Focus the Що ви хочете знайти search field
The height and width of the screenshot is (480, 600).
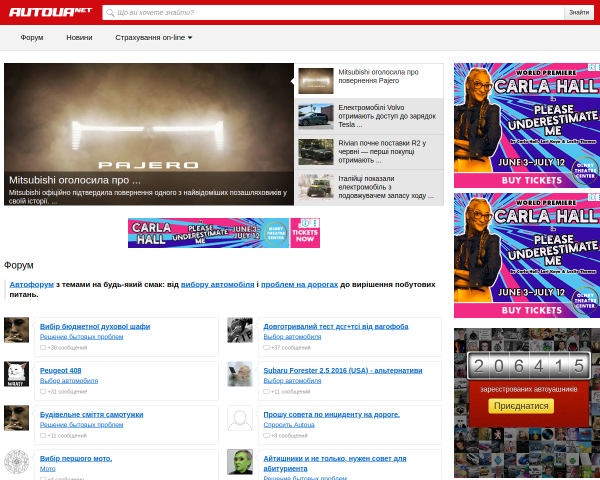click(333, 13)
